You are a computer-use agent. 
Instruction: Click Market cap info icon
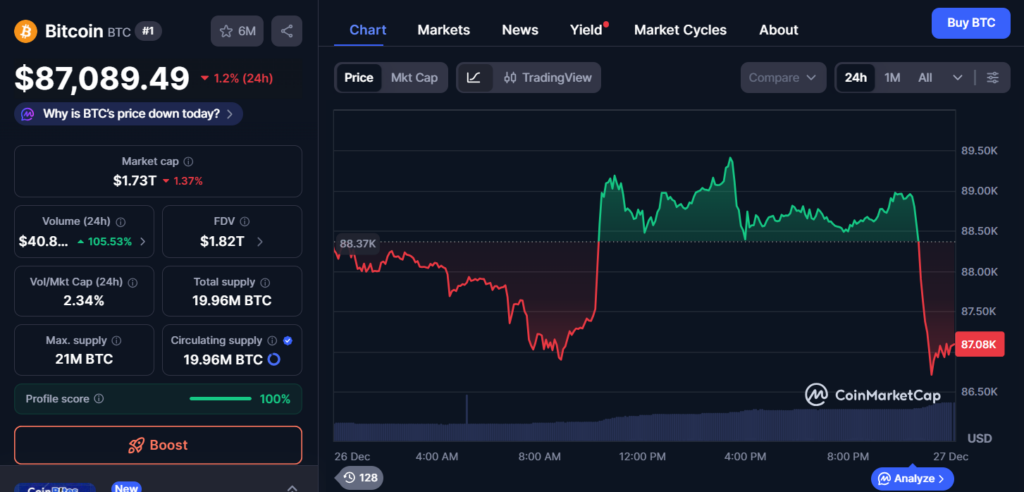(189, 161)
